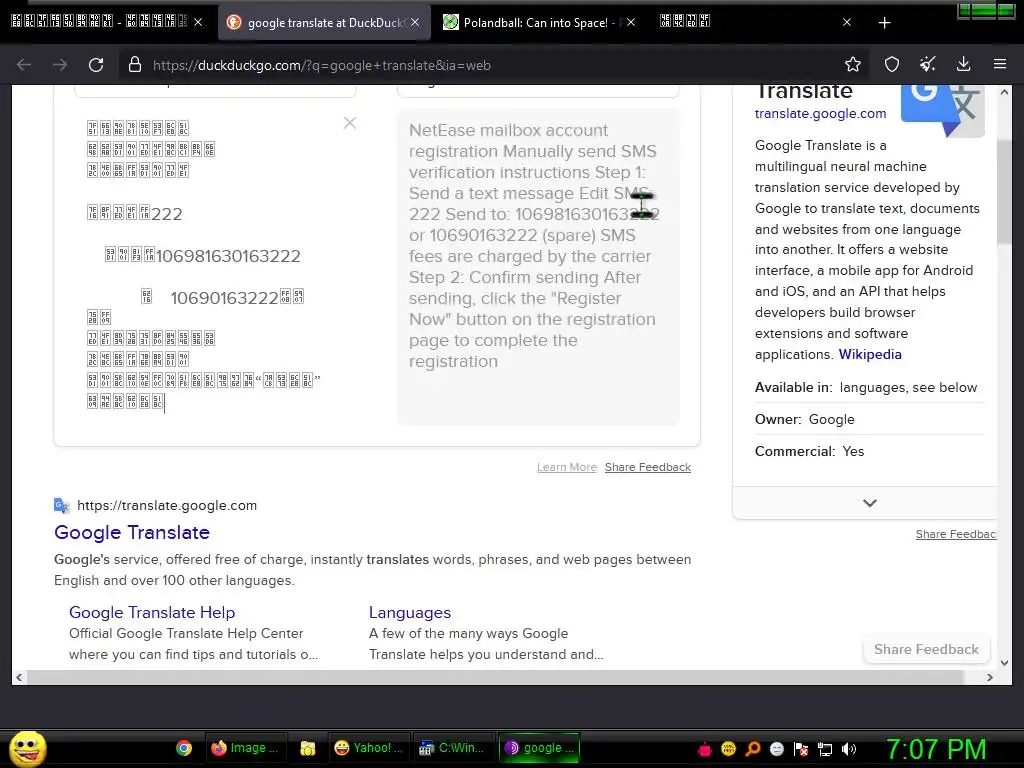Click the vertical scrollbar up arrow
Viewport: 1024px width, 768px height.
pyautogui.click(x=1004, y=92)
